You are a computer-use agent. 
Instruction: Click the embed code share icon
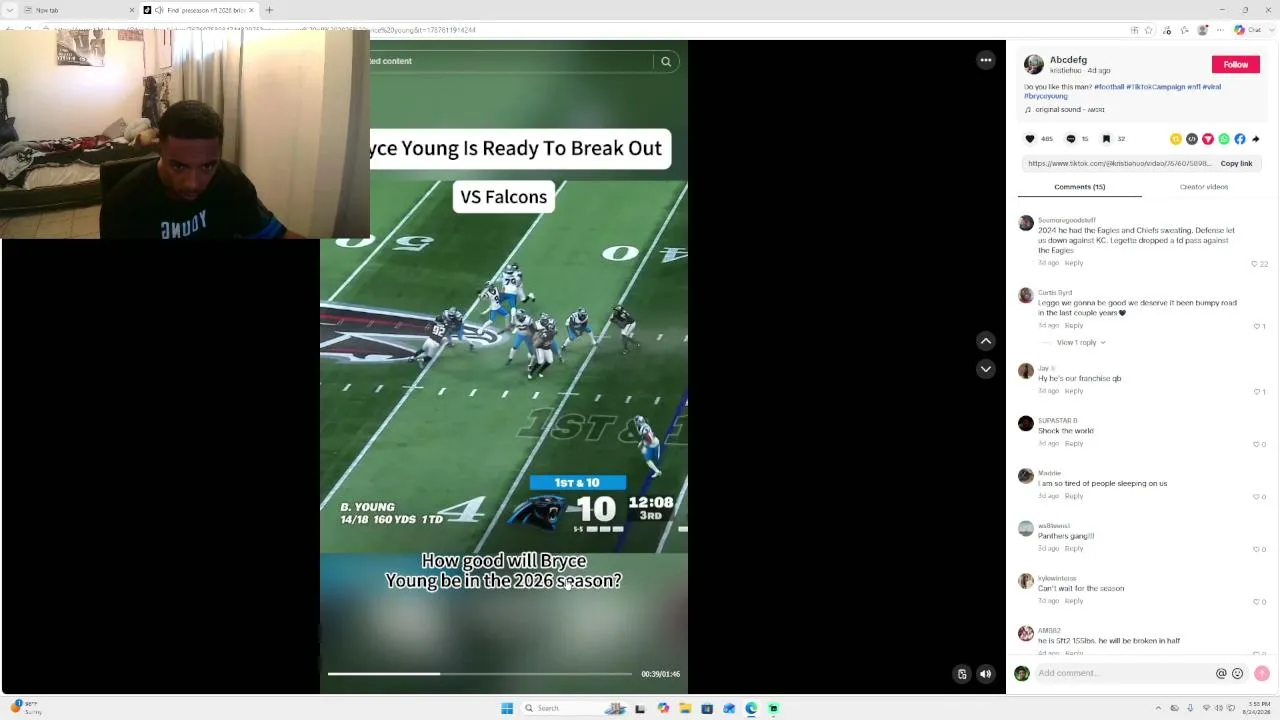[x=1192, y=139]
